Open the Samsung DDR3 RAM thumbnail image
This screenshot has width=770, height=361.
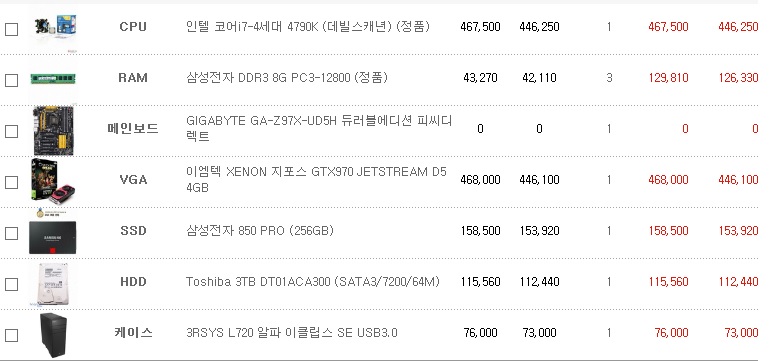[x=53, y=79]
